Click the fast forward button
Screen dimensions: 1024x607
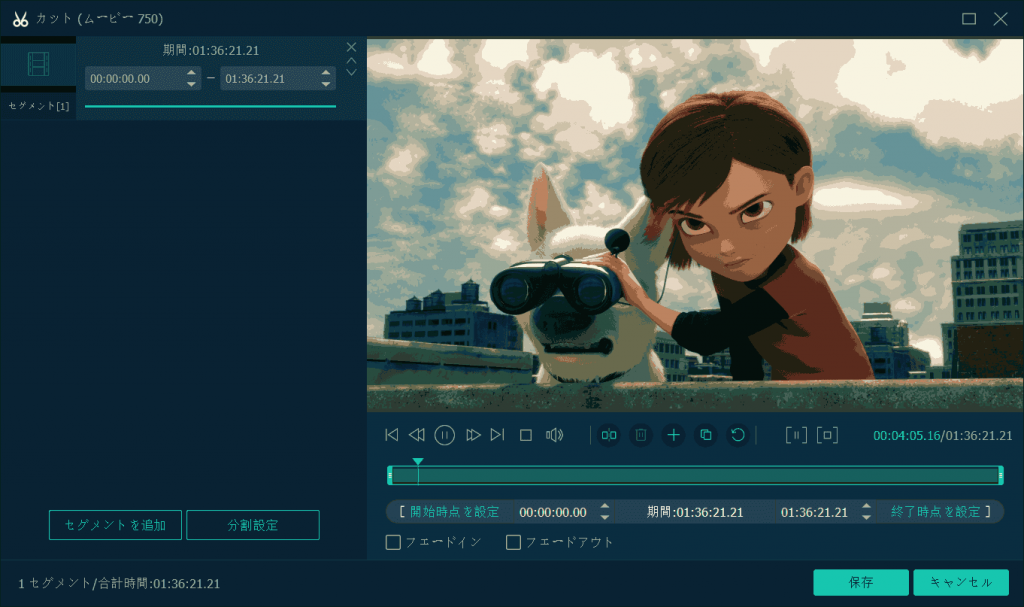[473, 435]
